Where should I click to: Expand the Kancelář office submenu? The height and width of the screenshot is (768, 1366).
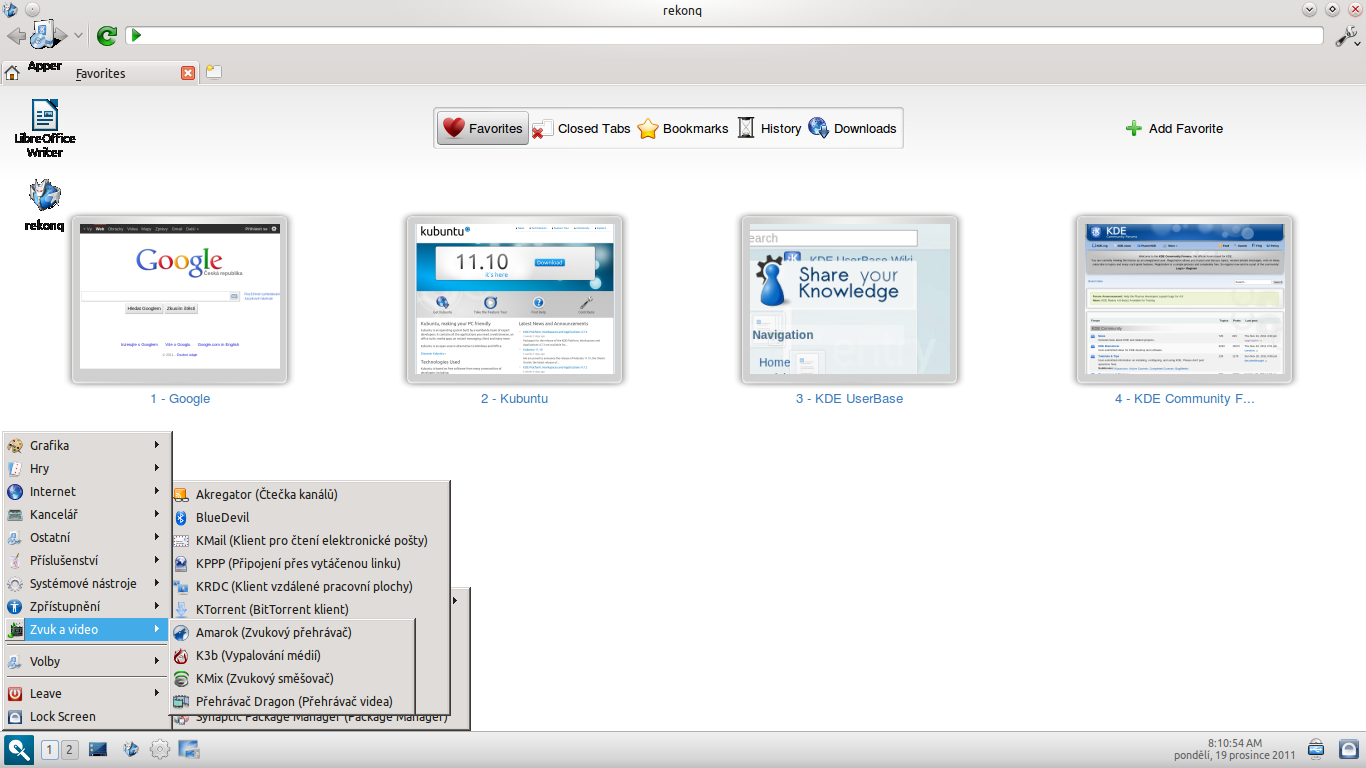point(87,514)
